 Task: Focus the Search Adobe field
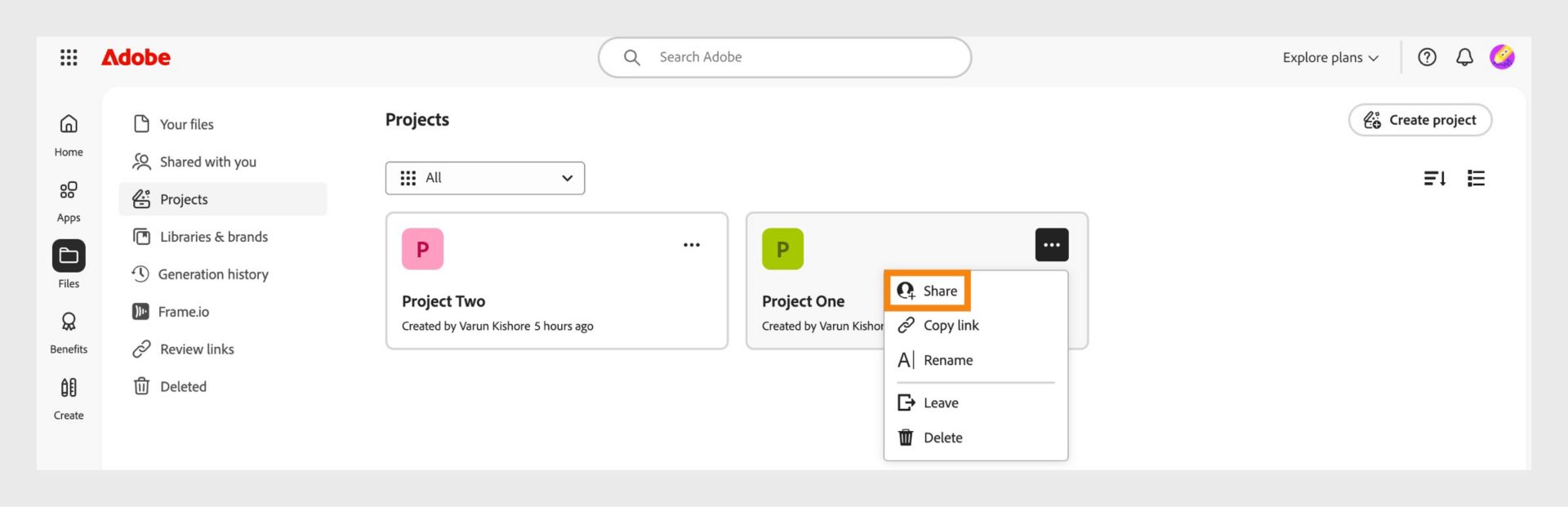(x=785, y=57)
